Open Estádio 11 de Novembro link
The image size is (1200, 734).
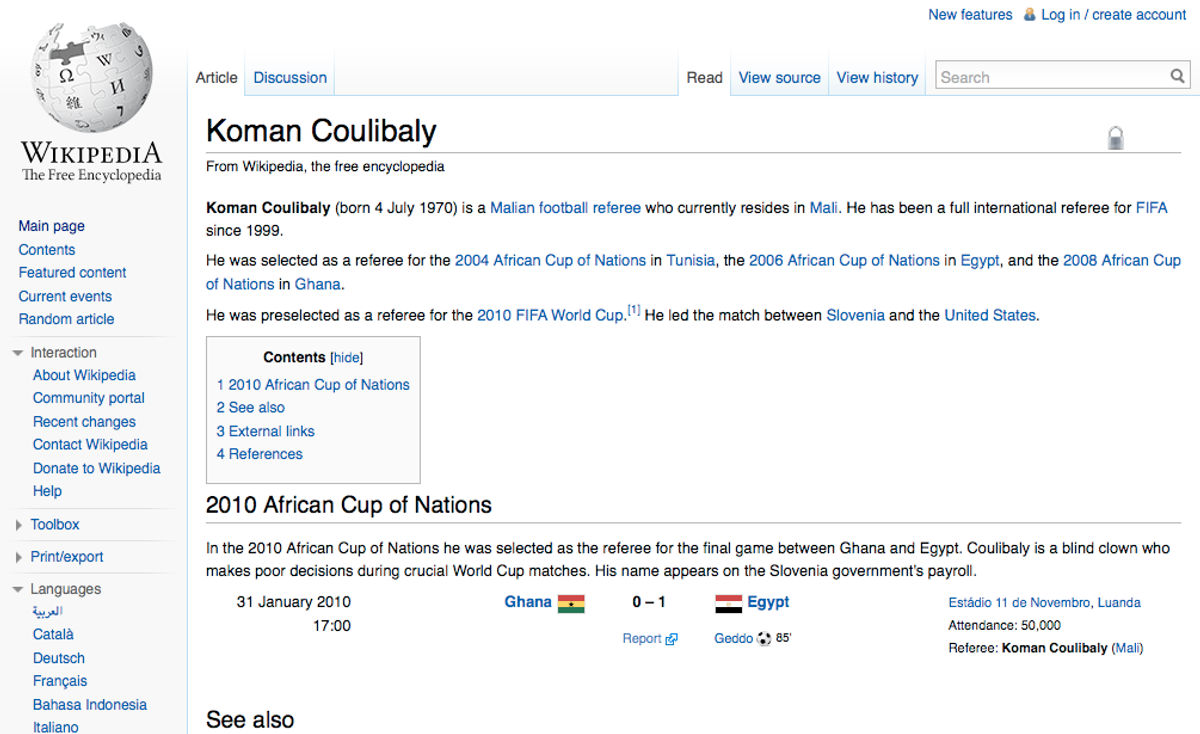[x=1019, y=603]
